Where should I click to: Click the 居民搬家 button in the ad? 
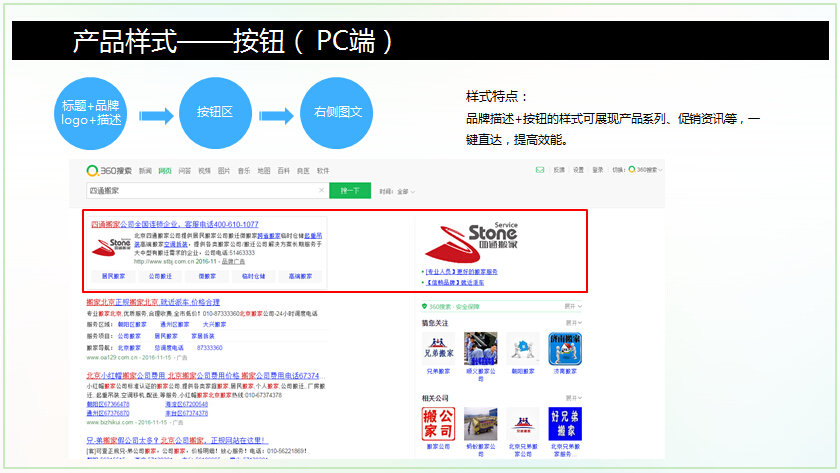(112, 276)
